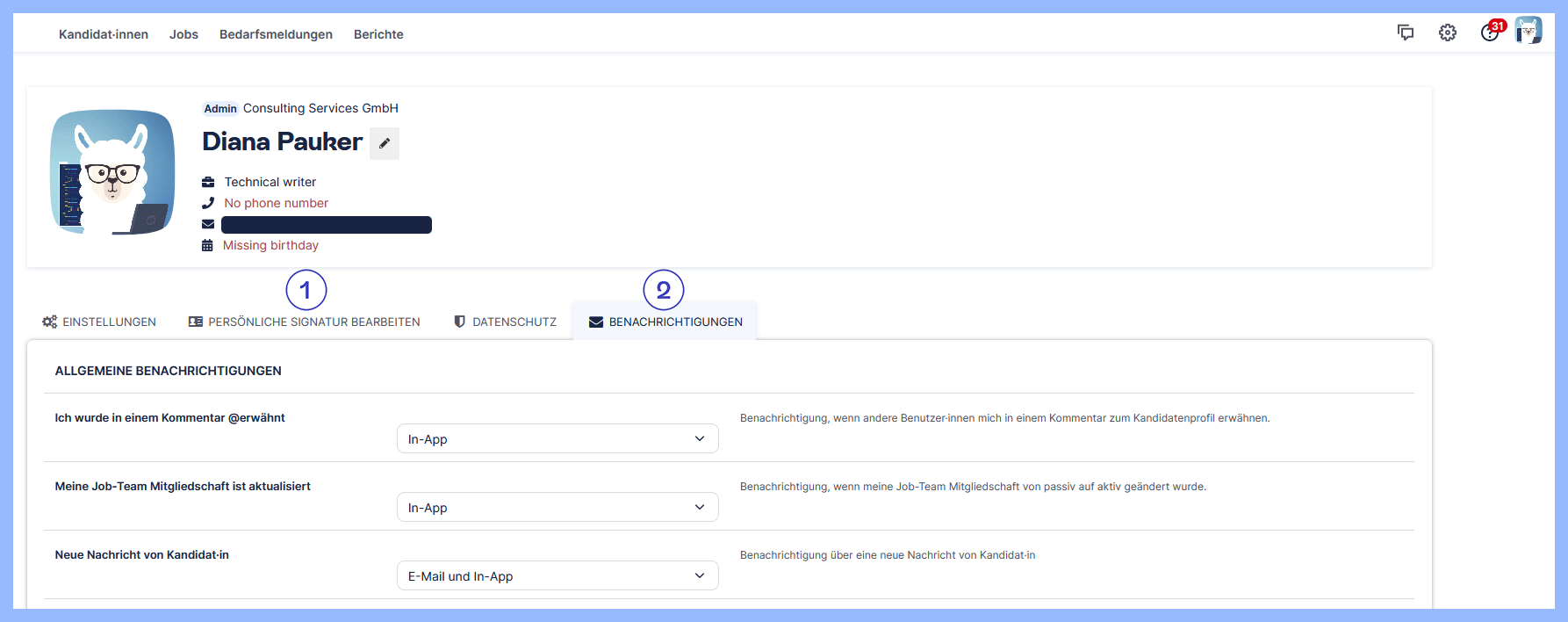Screen dimensions: 1568x622
Task: Open Persönliche Signatur bearbeiten tab
Action: tap(305, 322)
